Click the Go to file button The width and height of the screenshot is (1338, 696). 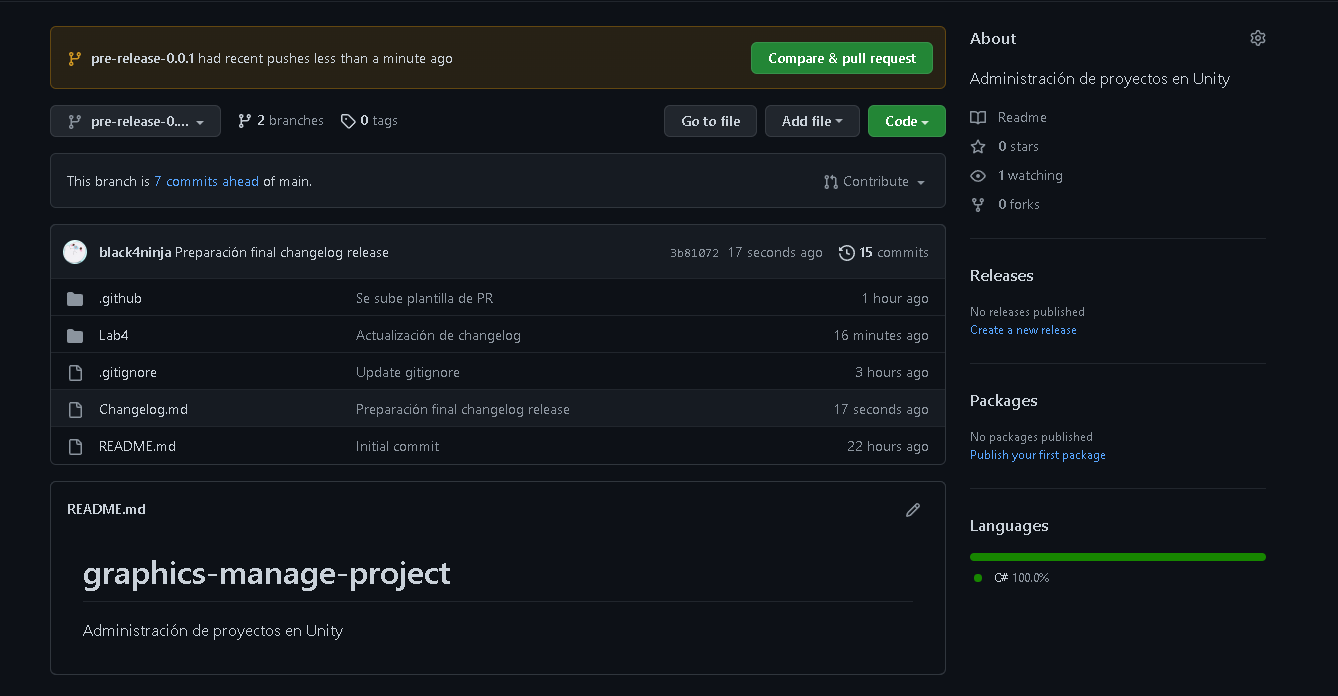click(x=711, y=121)
